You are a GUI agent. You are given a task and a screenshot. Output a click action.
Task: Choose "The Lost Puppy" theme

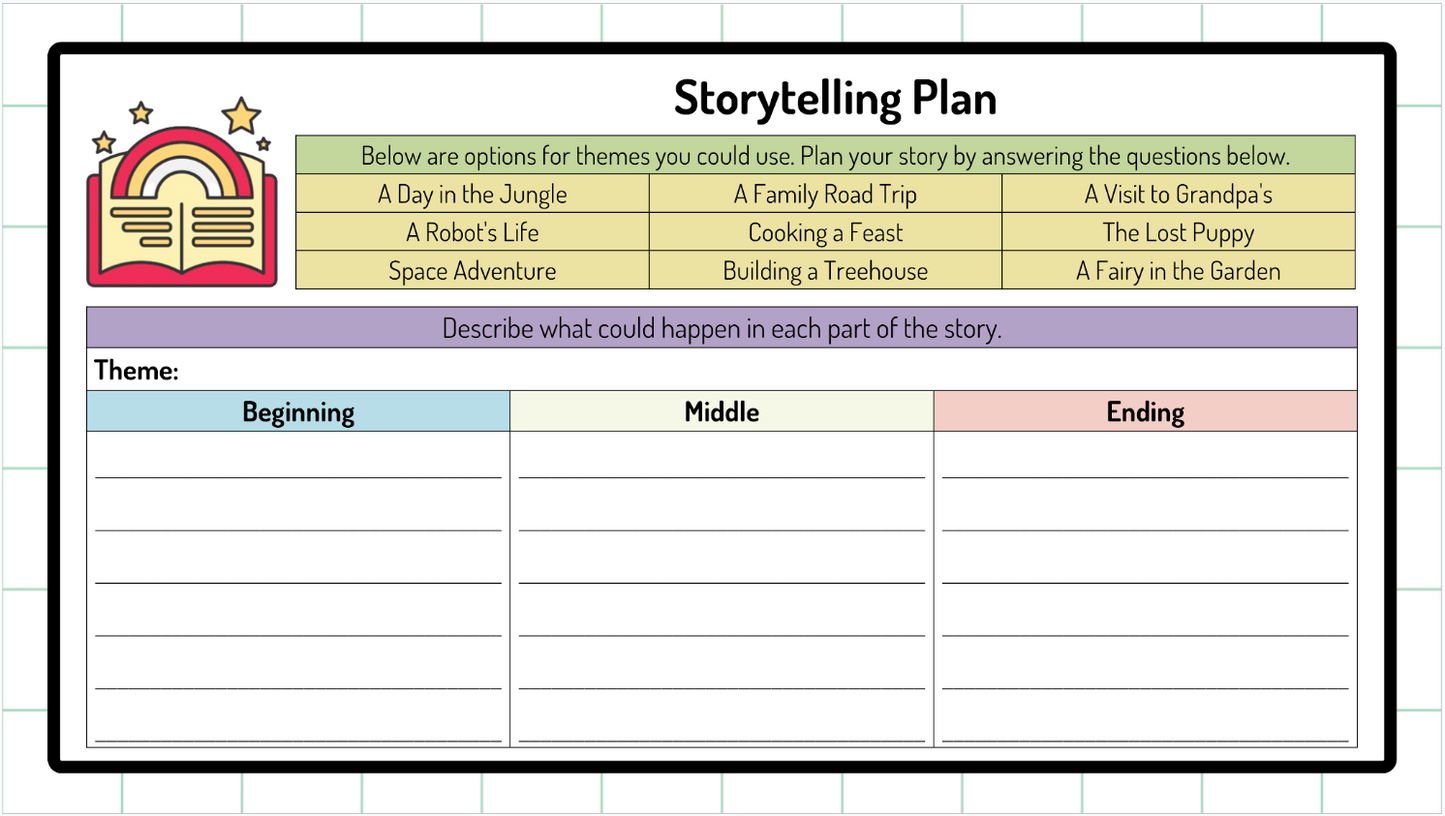pos(1178,233)
